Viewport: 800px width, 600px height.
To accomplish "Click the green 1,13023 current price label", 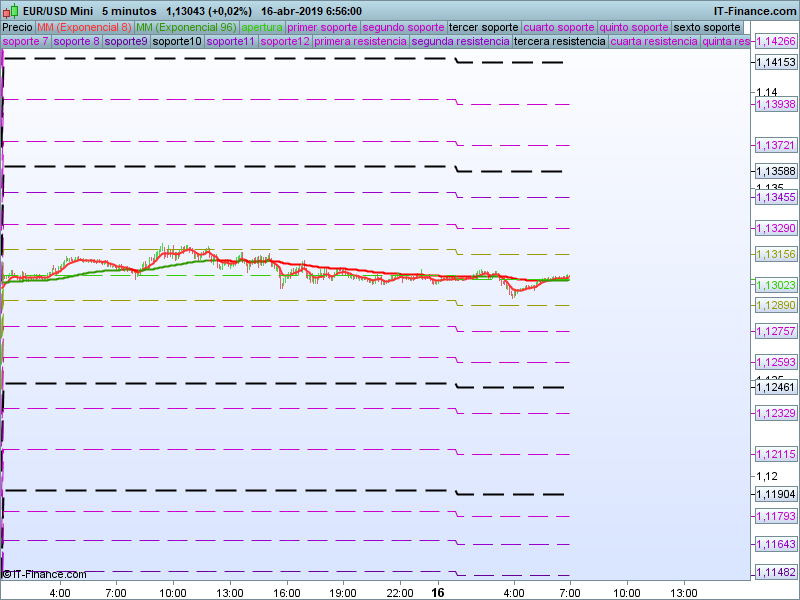I will coord(775,284).
